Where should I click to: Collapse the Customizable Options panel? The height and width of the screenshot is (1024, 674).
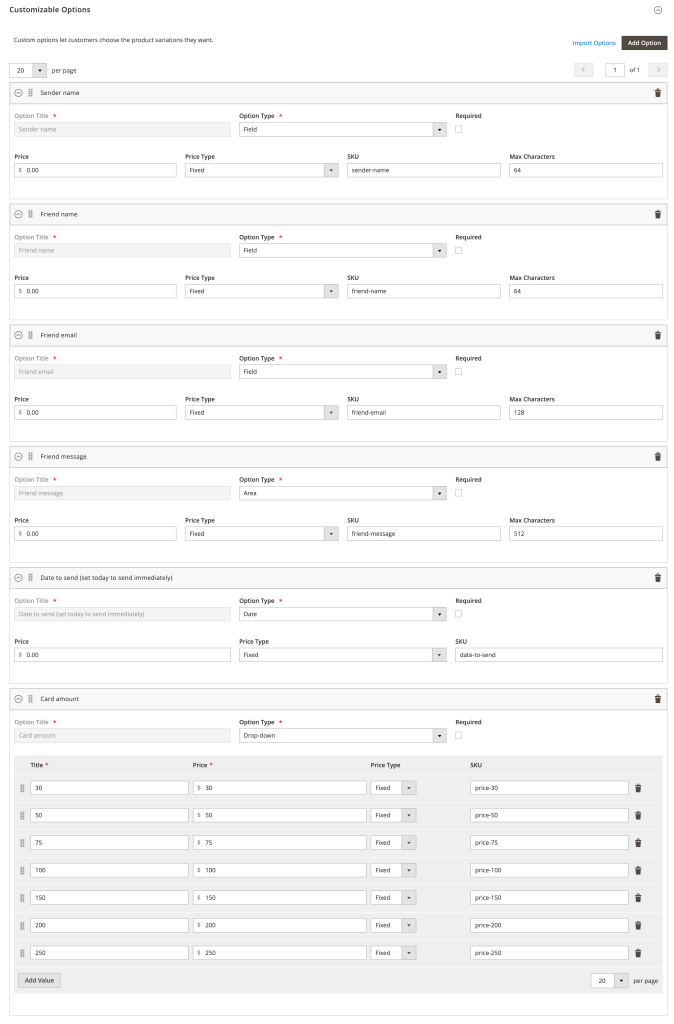pyautogui.click(x=657, y=9)
